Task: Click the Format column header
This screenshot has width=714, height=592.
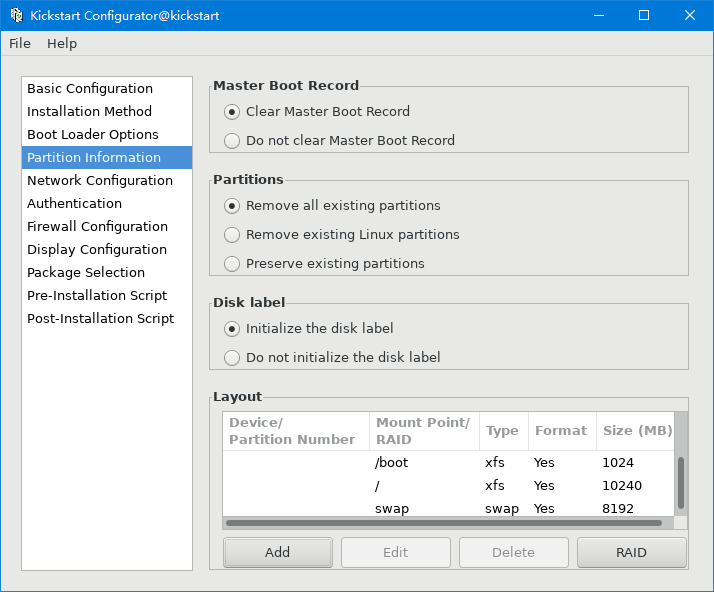Action: 562,431
